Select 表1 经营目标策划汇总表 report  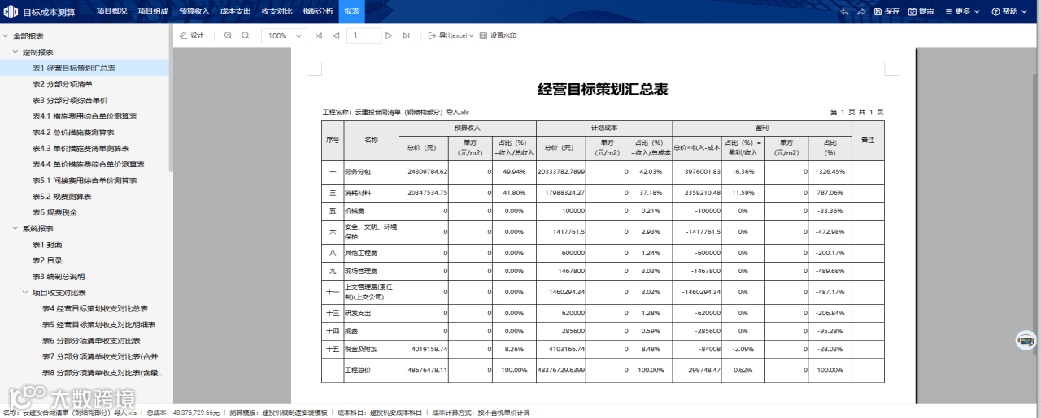[84, 68]
